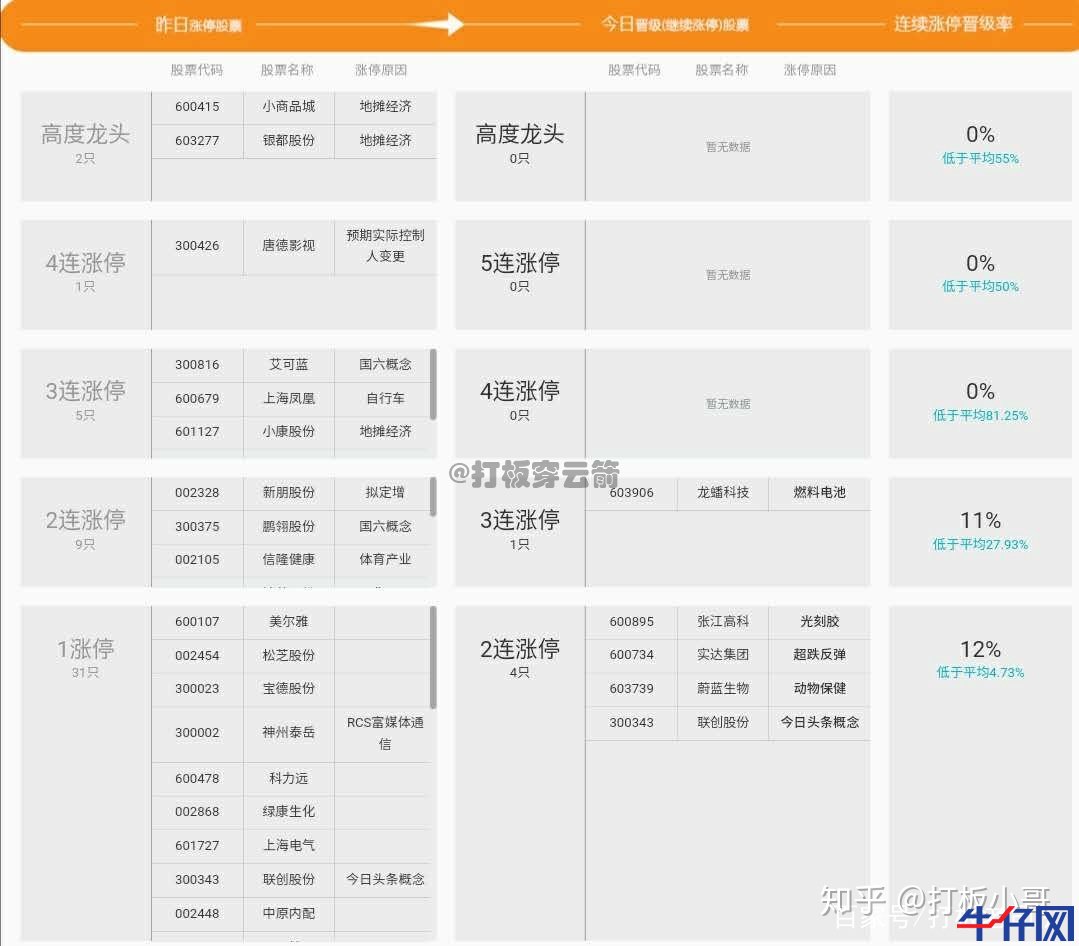The width and height of the screenshot is (1079, 946).
Task: Click the 连续涨停晋级率 header title
Action: click(x=952, y=24)
